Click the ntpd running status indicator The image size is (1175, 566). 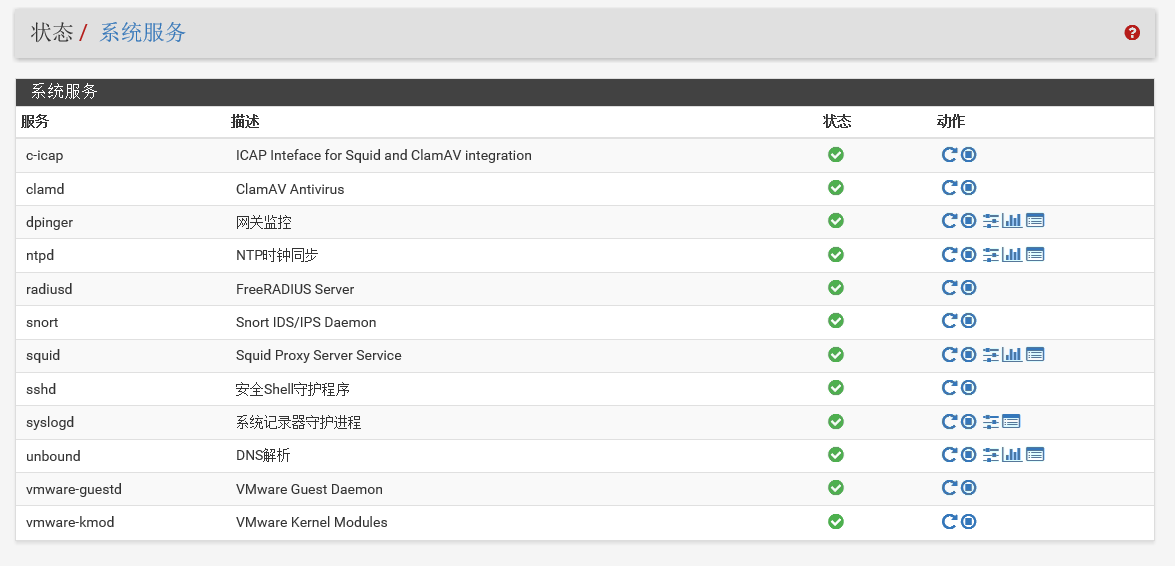(x=836, y=255)
